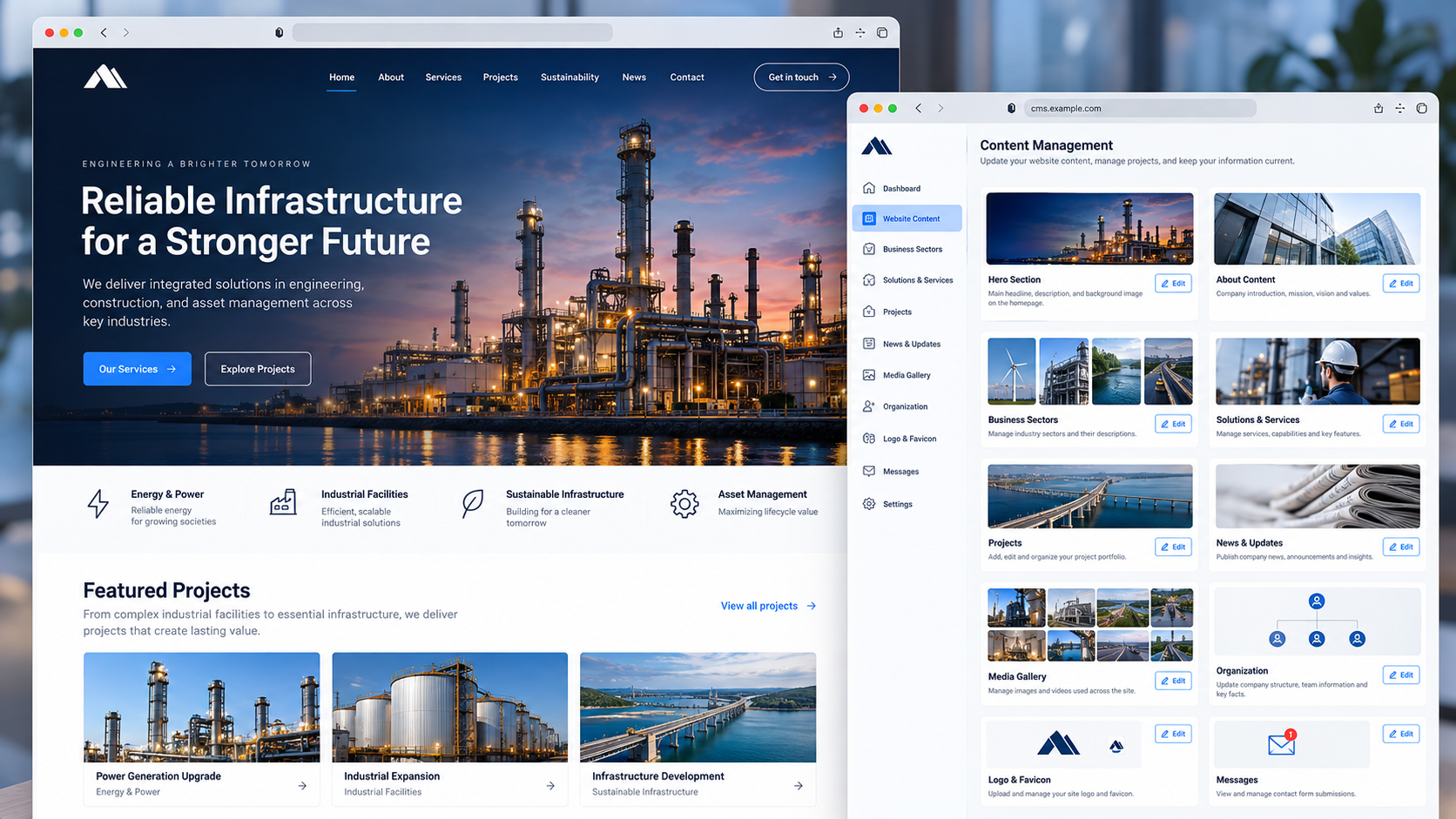
Task: Open Contact in website navigation
Action: click(687, 77)
